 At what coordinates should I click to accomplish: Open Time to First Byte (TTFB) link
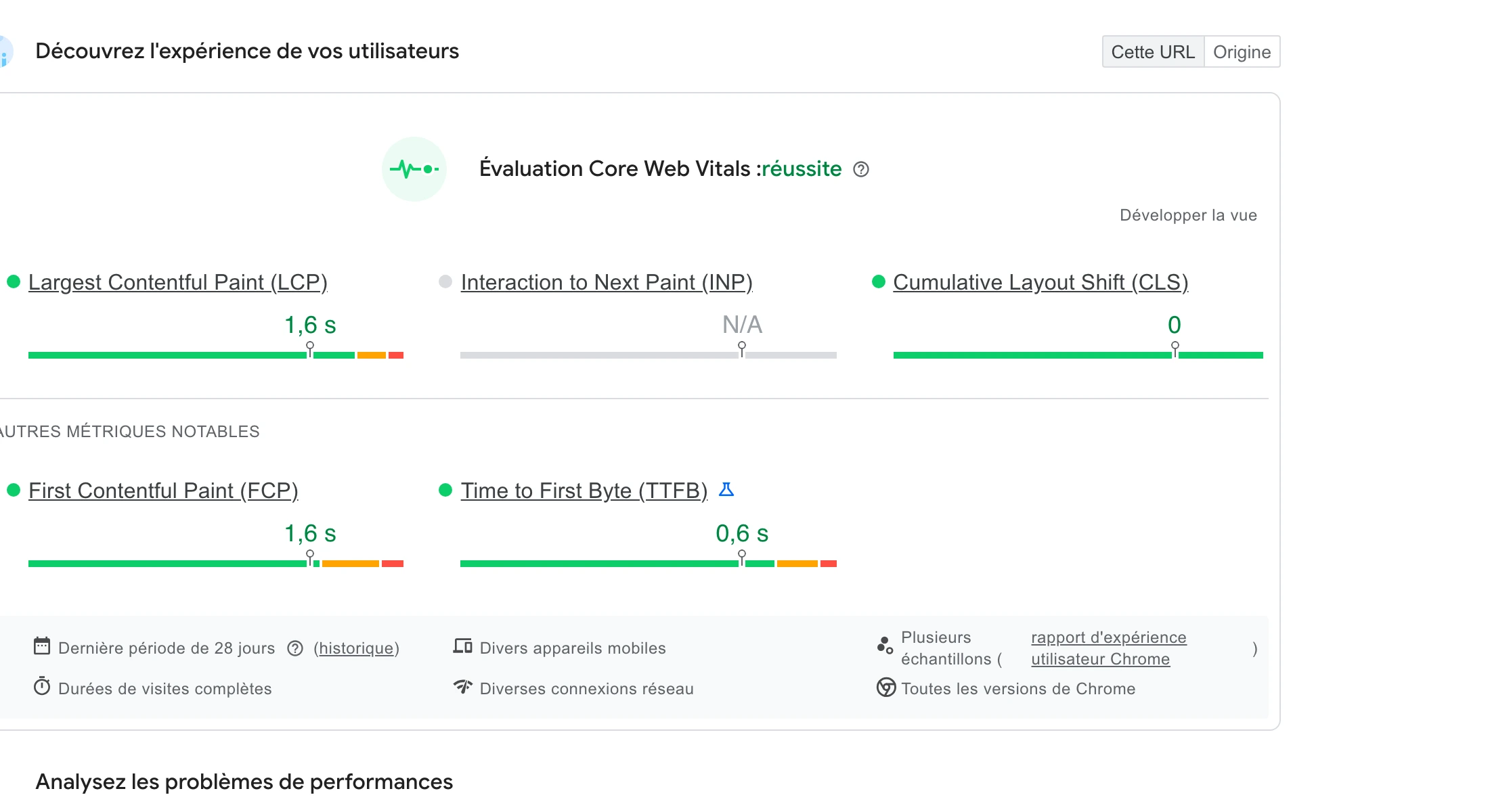584,491
